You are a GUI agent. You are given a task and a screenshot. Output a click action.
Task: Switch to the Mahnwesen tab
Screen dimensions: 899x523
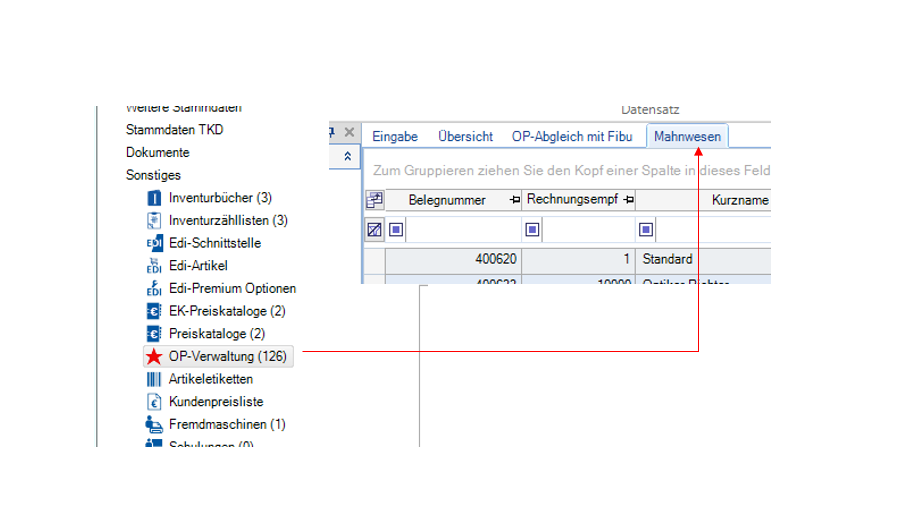[x=687, y=137]
